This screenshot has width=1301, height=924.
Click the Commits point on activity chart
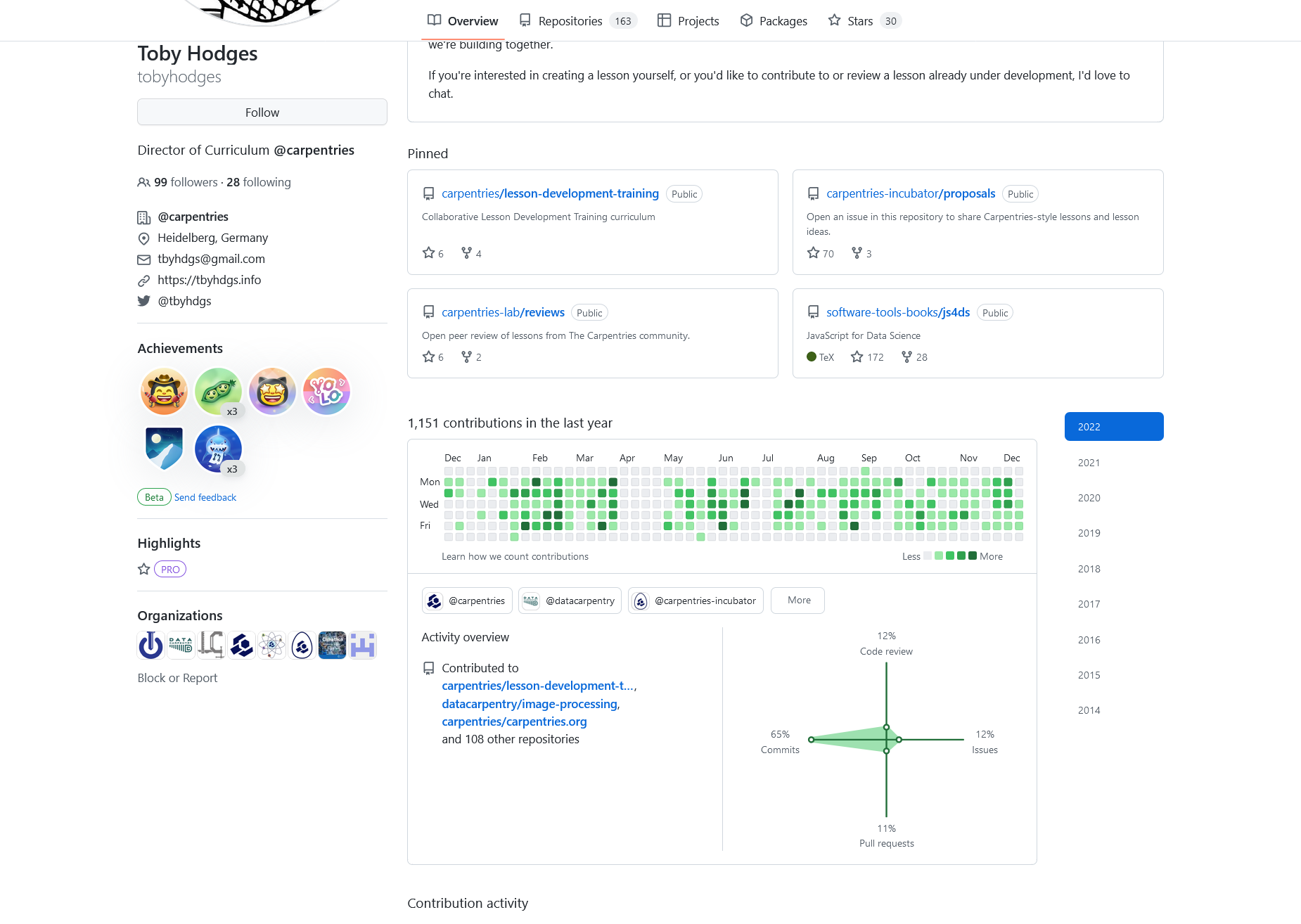[x=811, y=740]
